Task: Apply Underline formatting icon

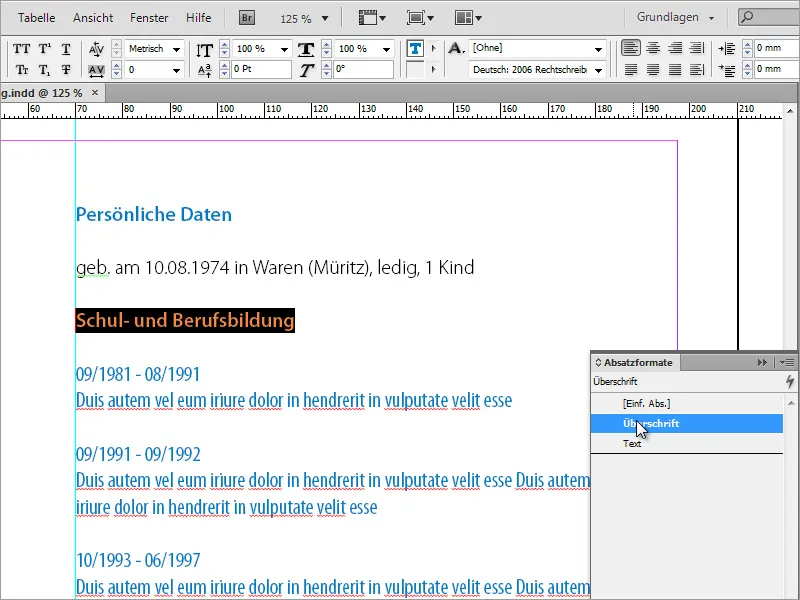Action: (x=66, y=49)
